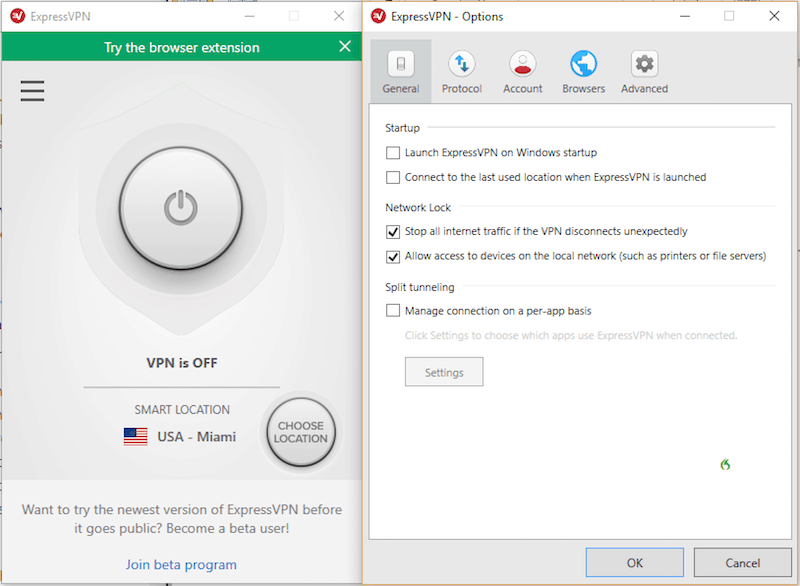
Task: Click the Startup section heading
Action: (x=402, y=128)
